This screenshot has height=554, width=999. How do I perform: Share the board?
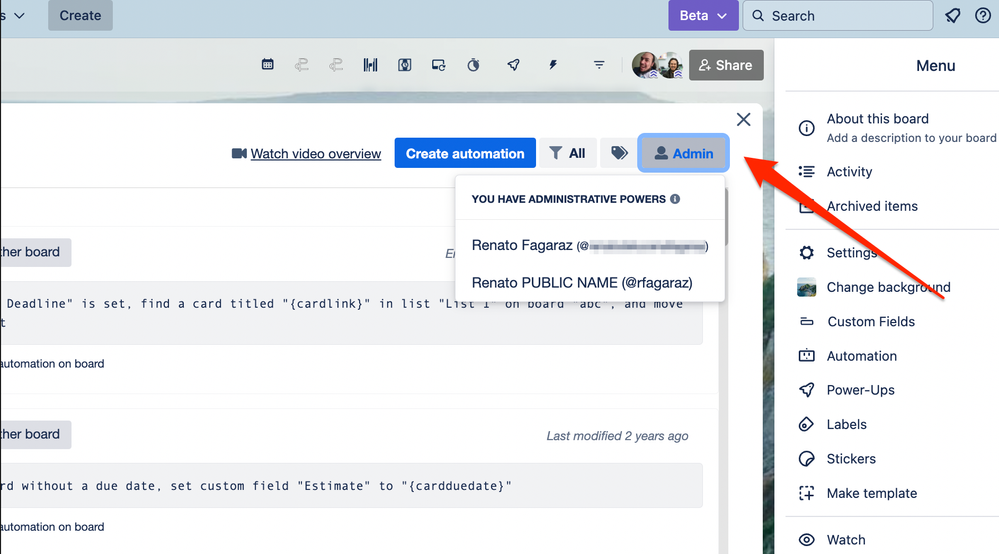click(x=726, y=65)
